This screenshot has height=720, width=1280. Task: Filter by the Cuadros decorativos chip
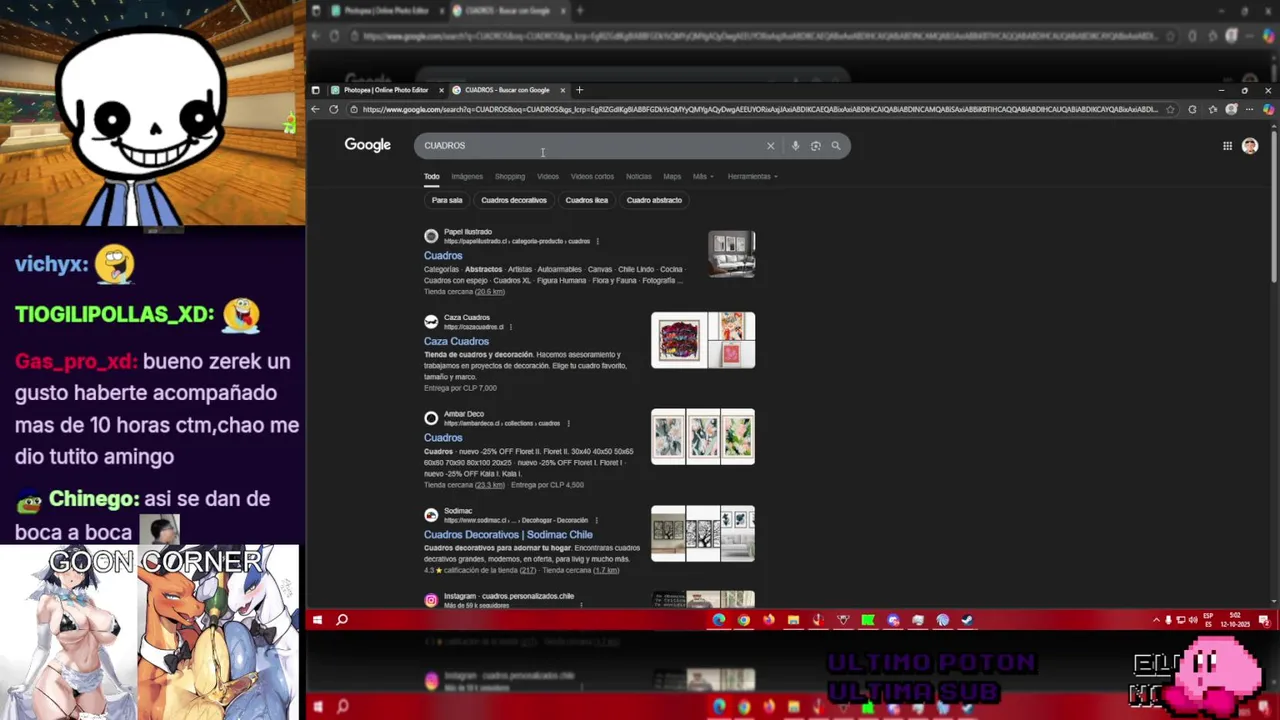pos(514,200)
